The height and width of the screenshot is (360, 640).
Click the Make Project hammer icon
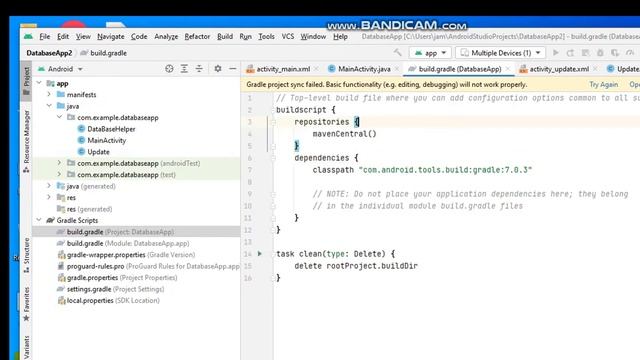(x=398, y=53)
